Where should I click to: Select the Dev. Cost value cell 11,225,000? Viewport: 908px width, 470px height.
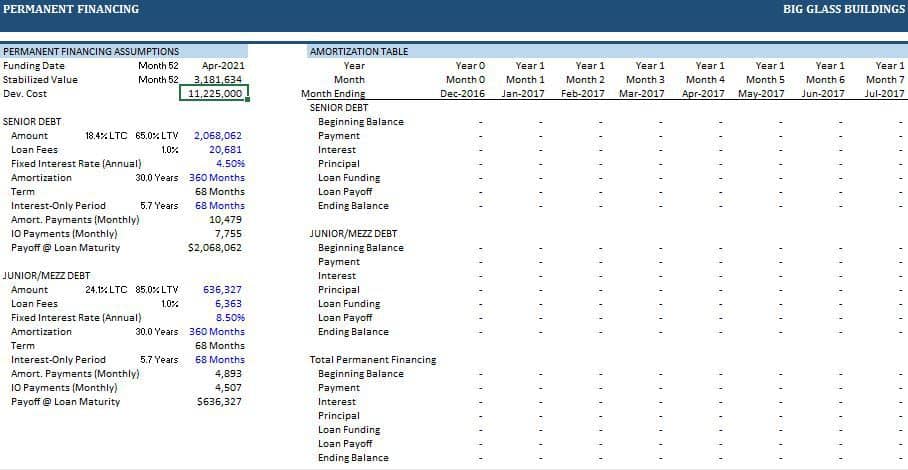point(214,93)
